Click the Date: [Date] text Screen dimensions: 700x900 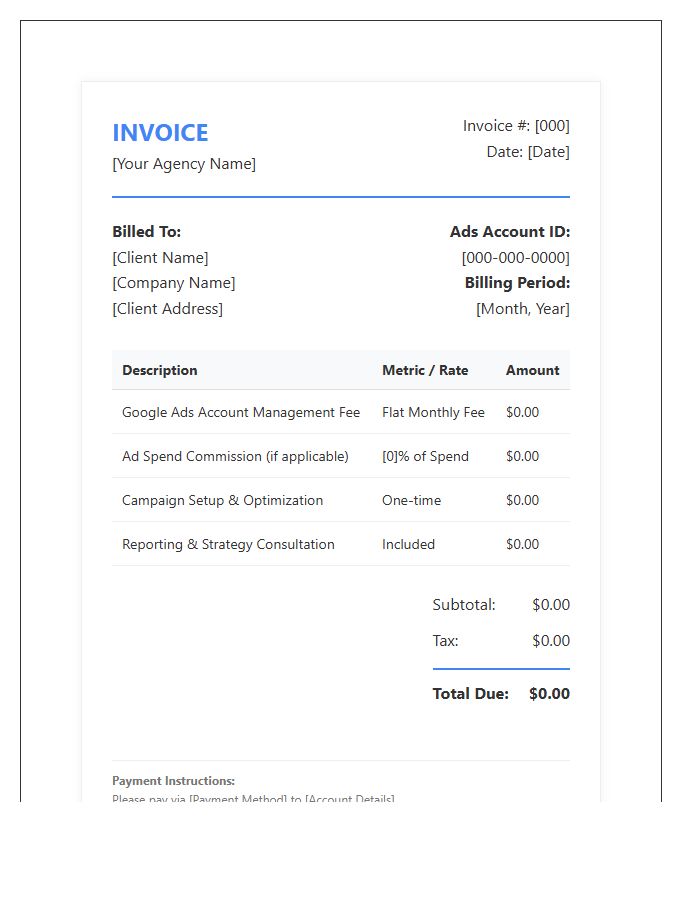[x=528, y=152]
